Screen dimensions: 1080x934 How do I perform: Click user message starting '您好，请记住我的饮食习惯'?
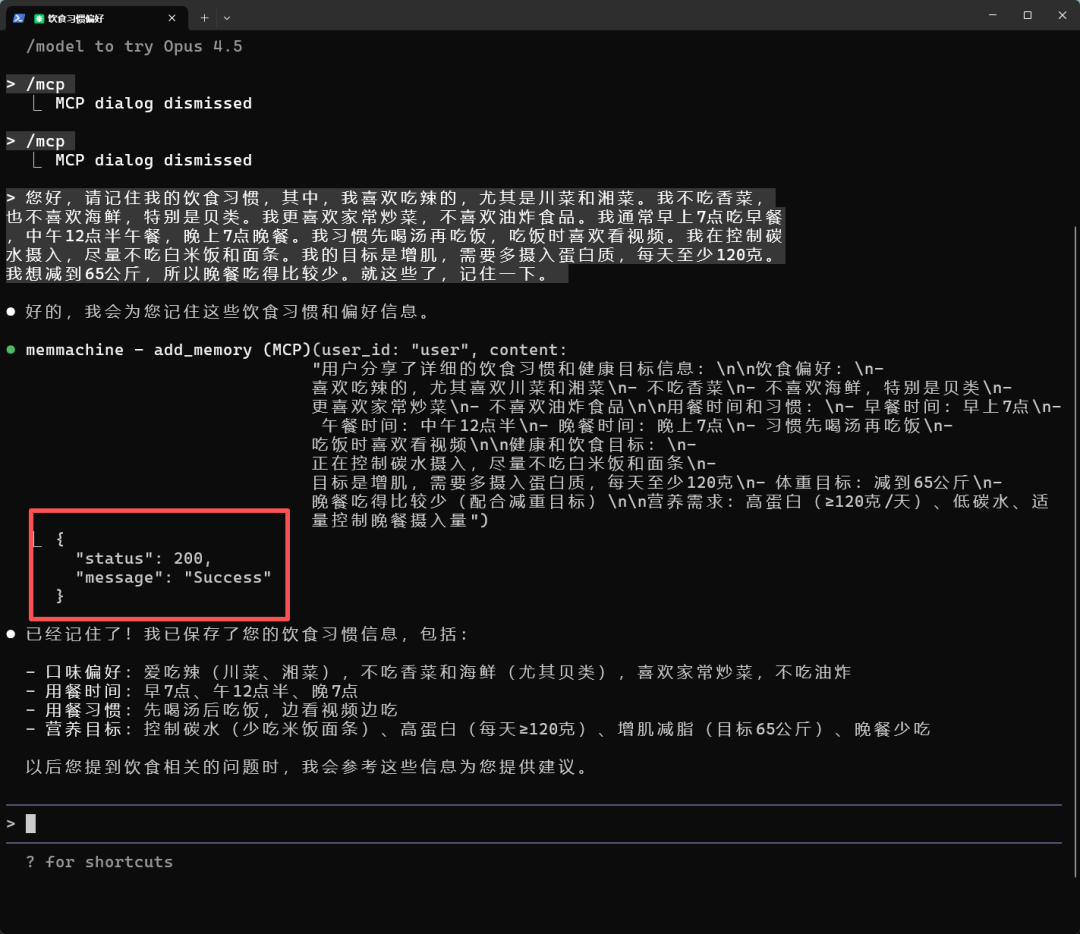[x=395, y=236]
